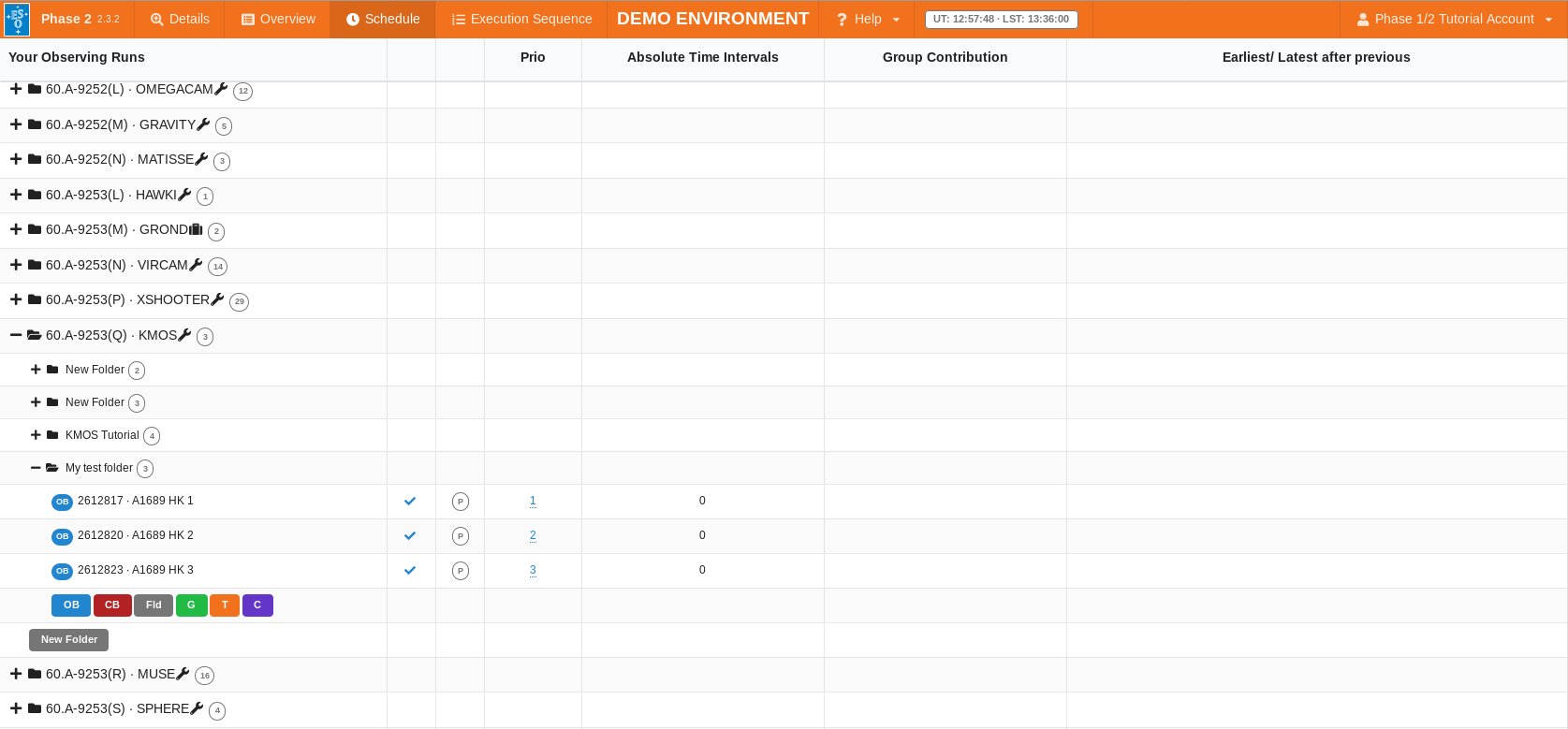Screen dimensions: 1568x729
Task: Toggle the checkmark for A1689 HK 3
Action: pos(410,571)
